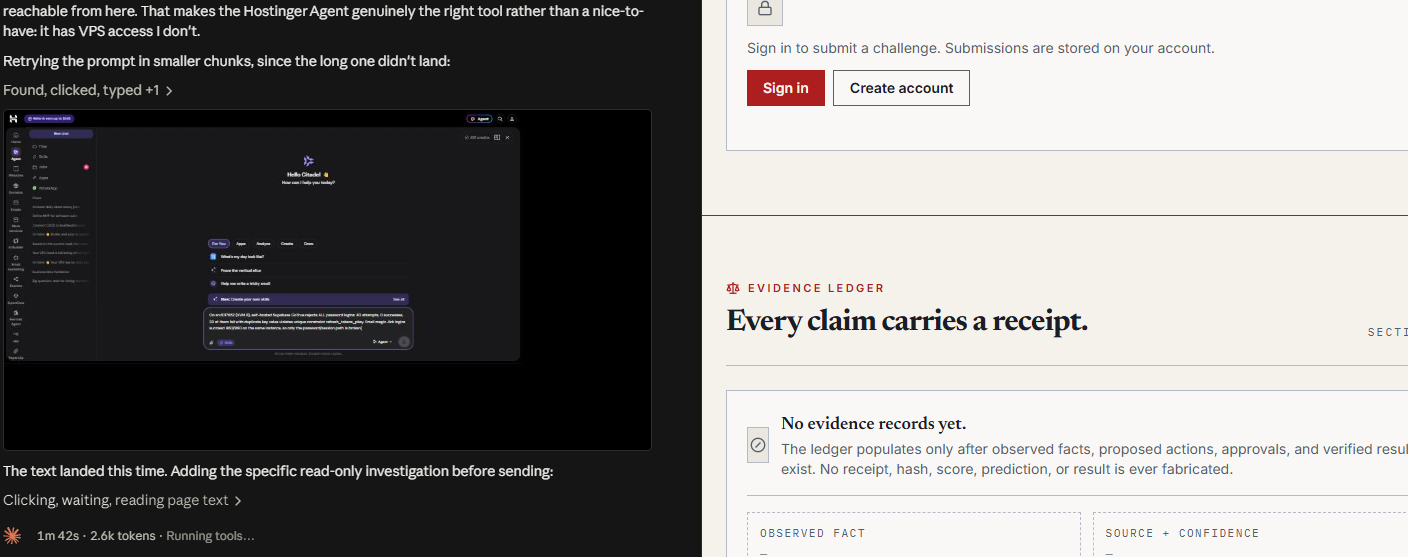
Task: Click 'The text landed this time' message
Action: (x=278, y=471)
